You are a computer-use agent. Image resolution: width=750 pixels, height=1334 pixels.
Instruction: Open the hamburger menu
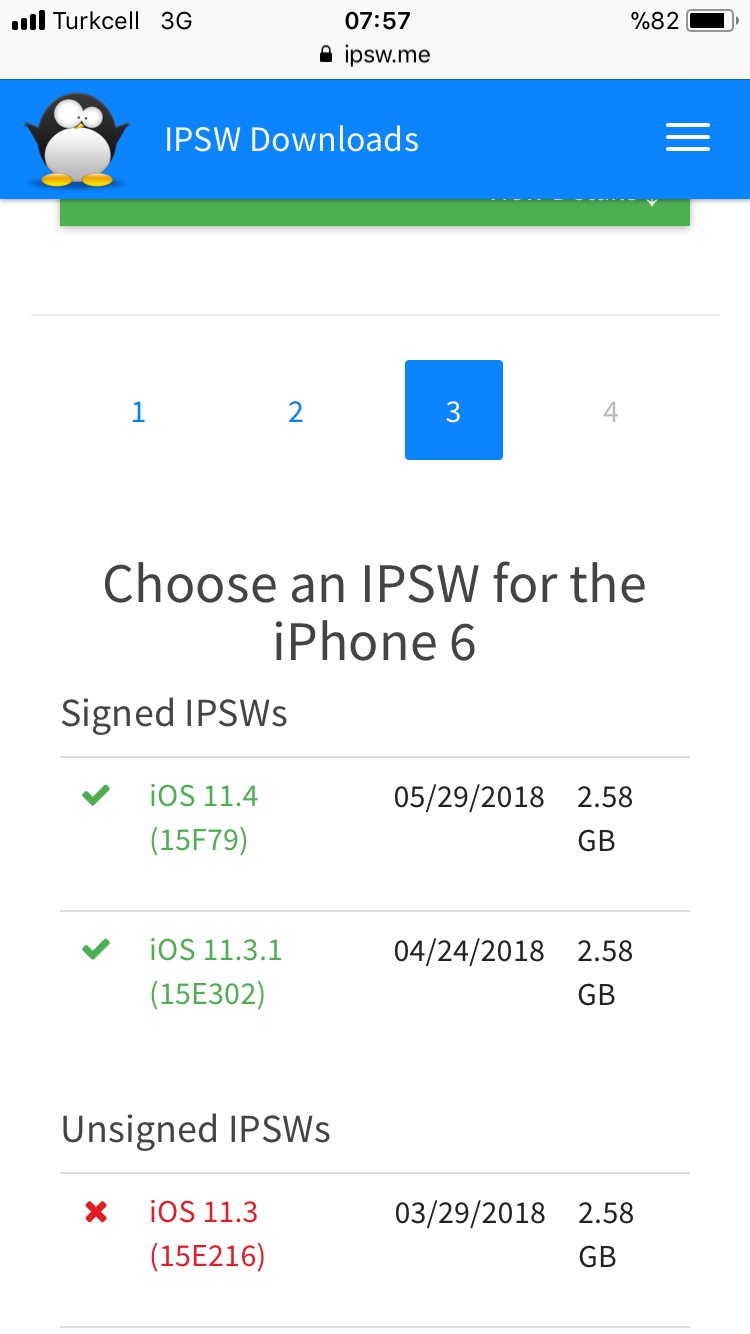688,138
